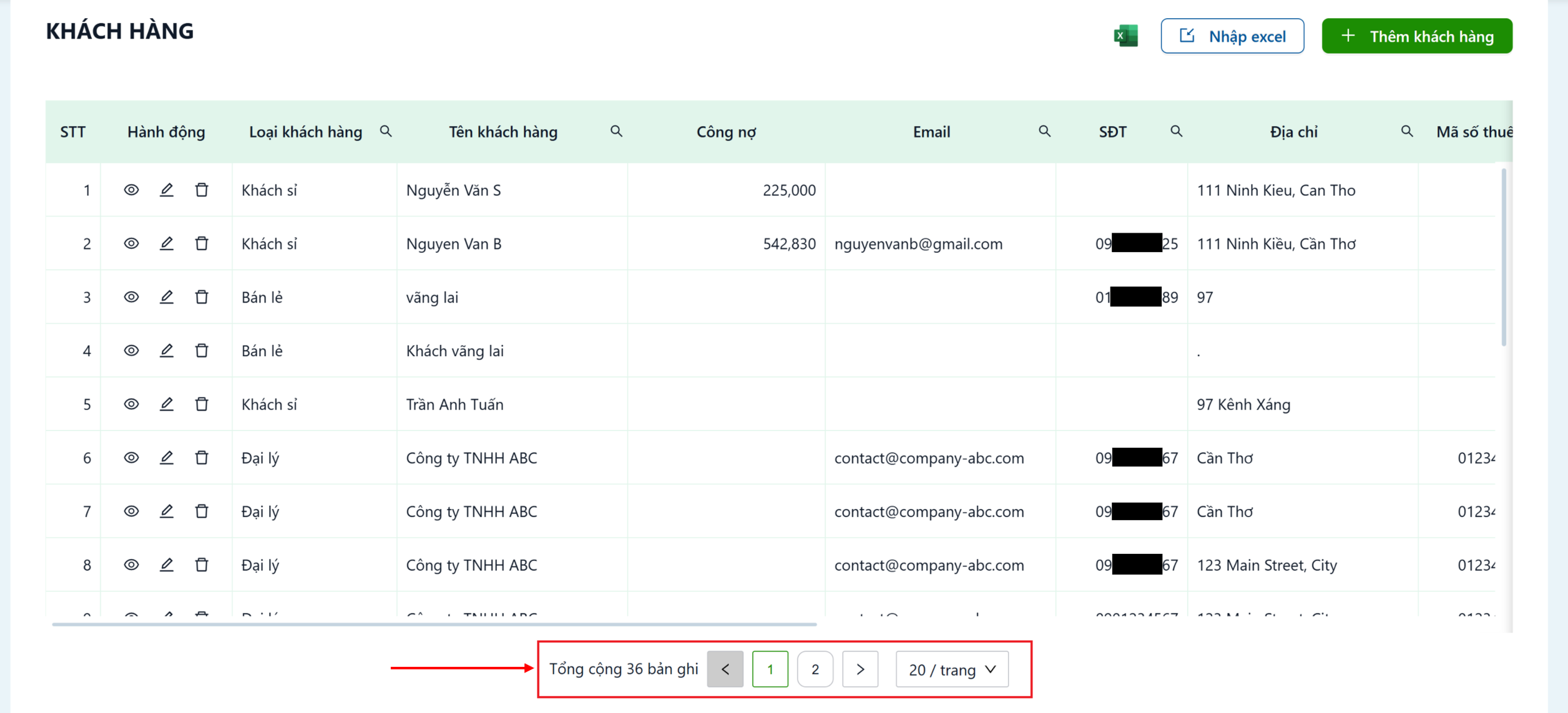1568x713 pixels.
Task: Search in the Loại khách hàng column
Action: pos(386,131)
